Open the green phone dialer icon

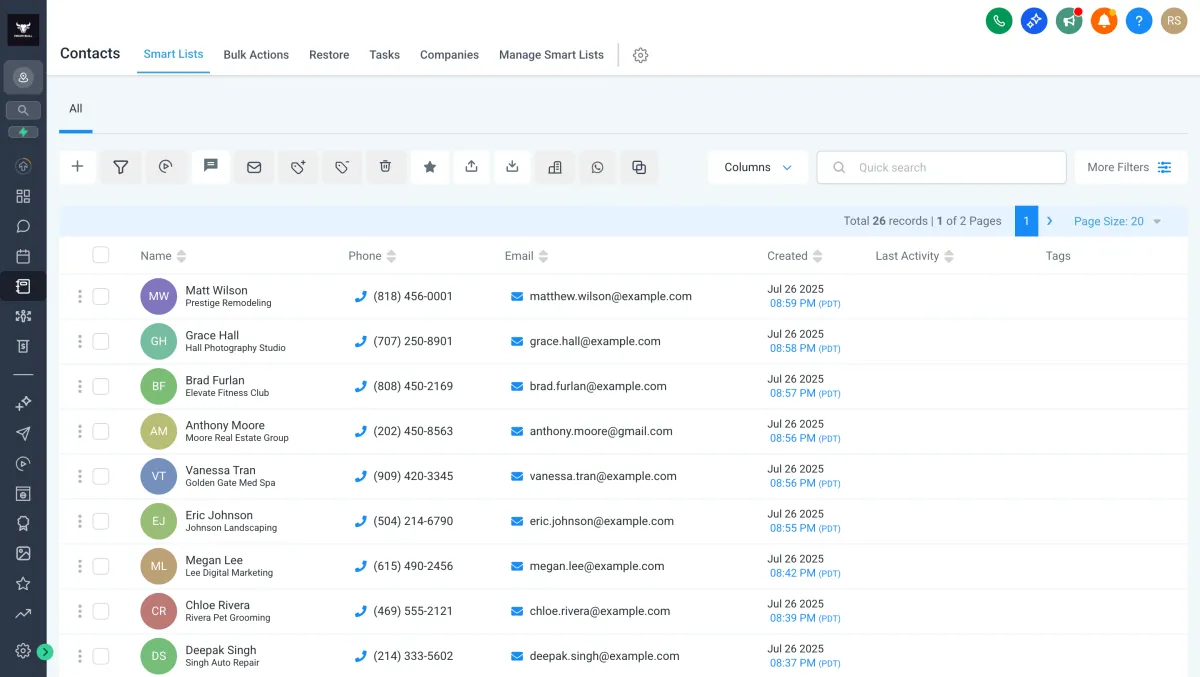(x=998, y=21)
